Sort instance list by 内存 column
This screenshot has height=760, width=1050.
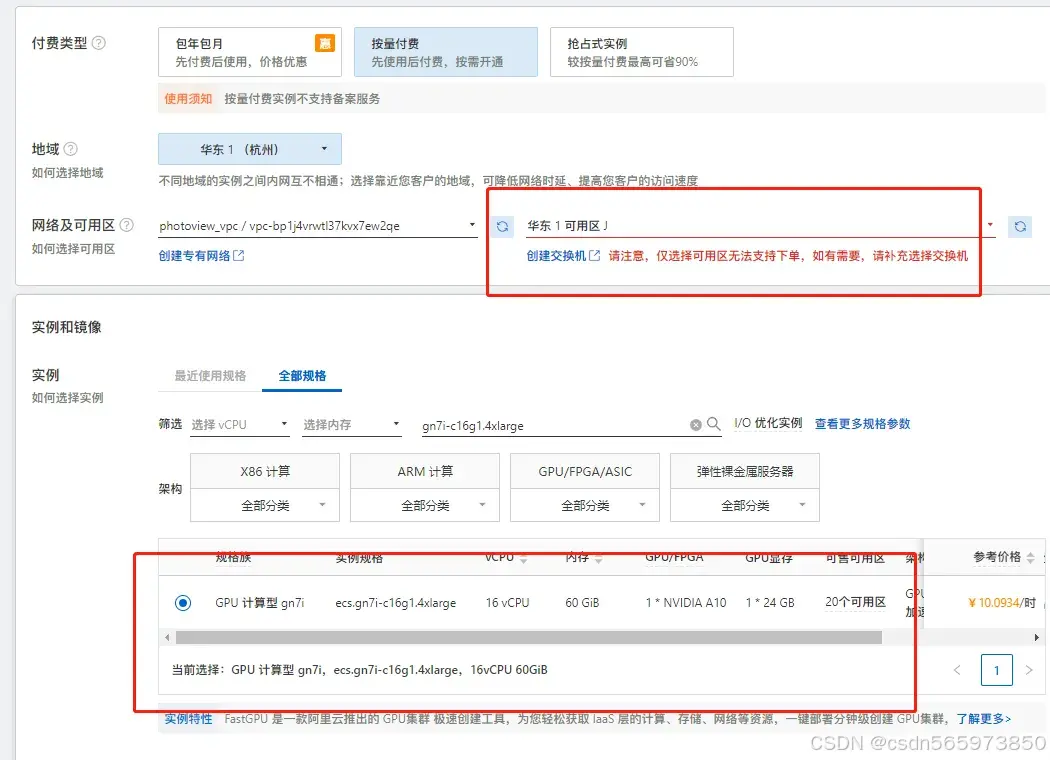click(597, 559)
